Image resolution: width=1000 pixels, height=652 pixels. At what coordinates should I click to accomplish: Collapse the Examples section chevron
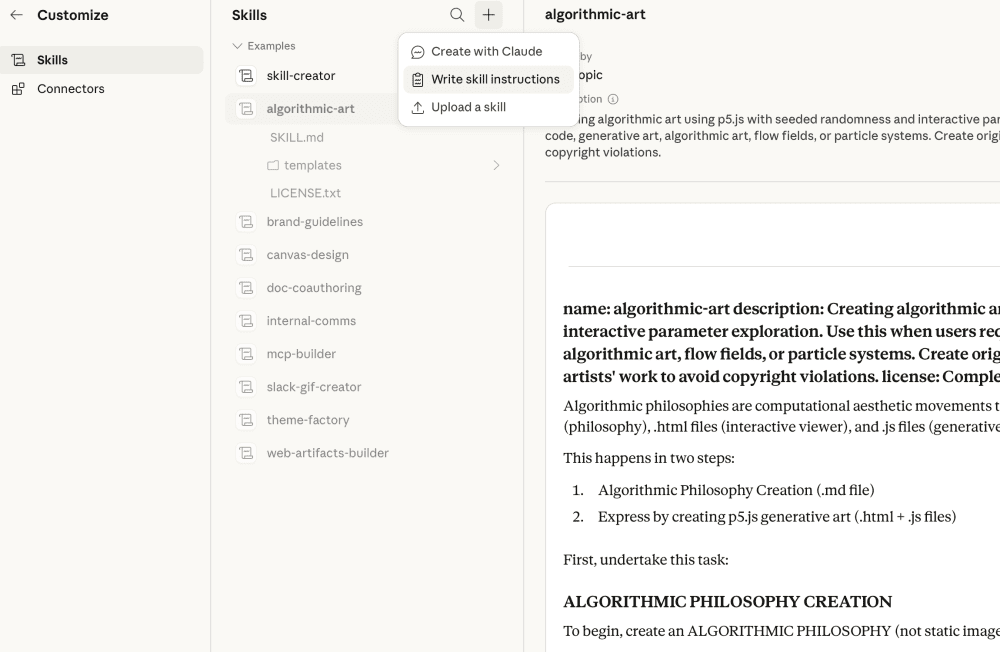237,46
